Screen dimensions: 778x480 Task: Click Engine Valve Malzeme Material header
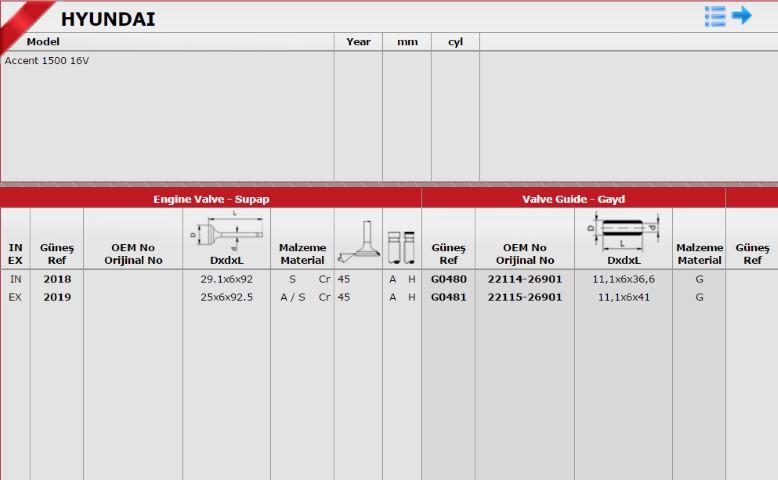pos(302,254)
